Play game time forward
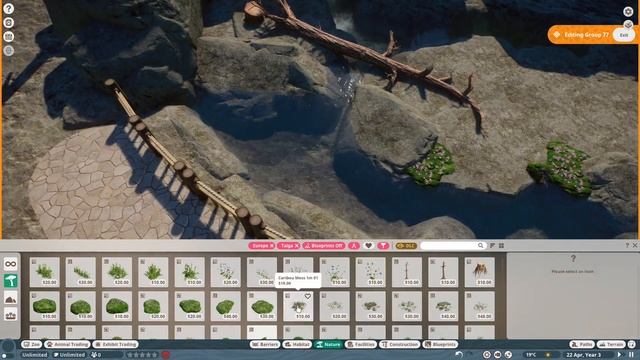 pyautogui.click(x=620, y=355)
